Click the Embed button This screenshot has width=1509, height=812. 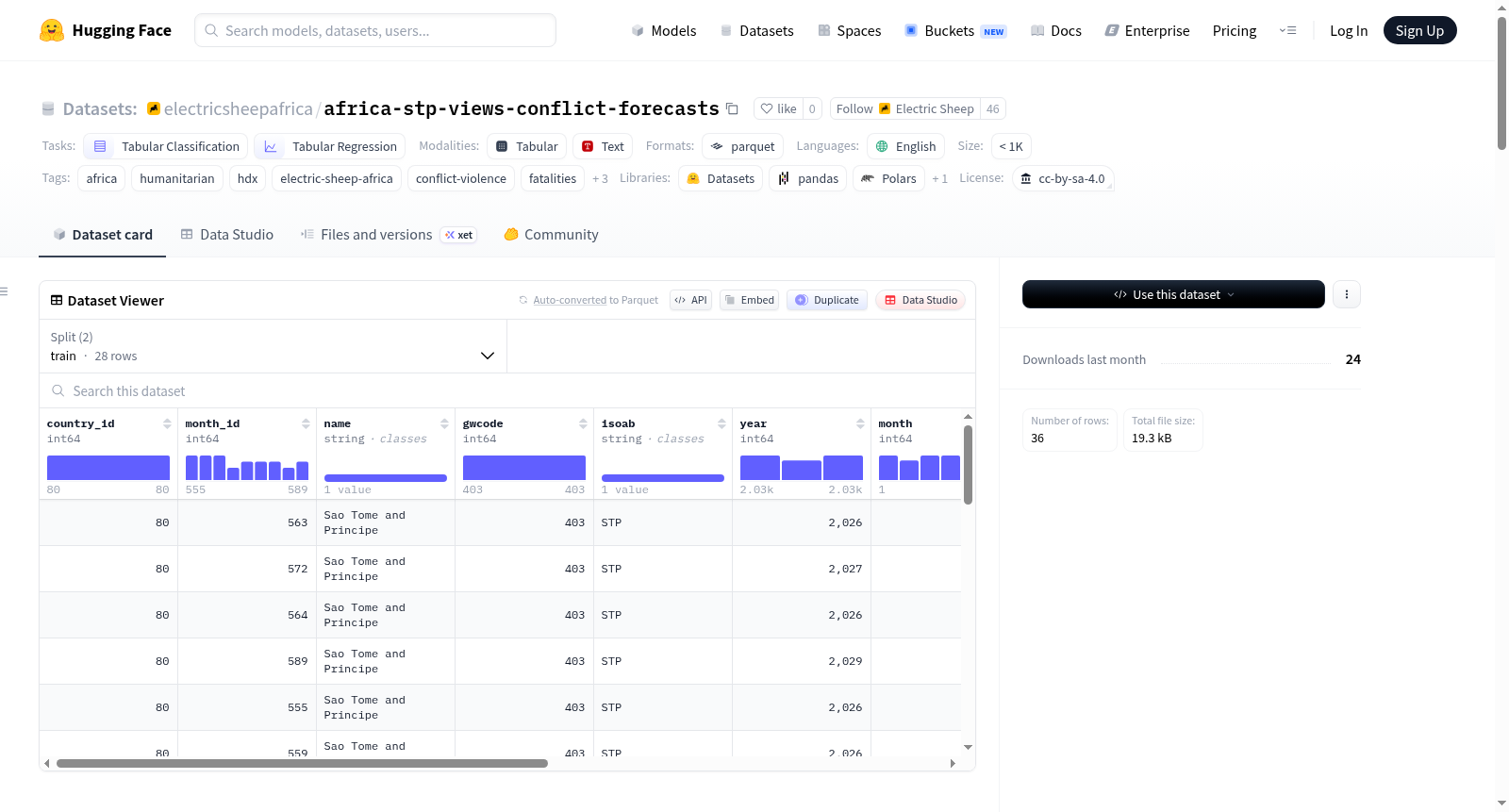(750, 300)
